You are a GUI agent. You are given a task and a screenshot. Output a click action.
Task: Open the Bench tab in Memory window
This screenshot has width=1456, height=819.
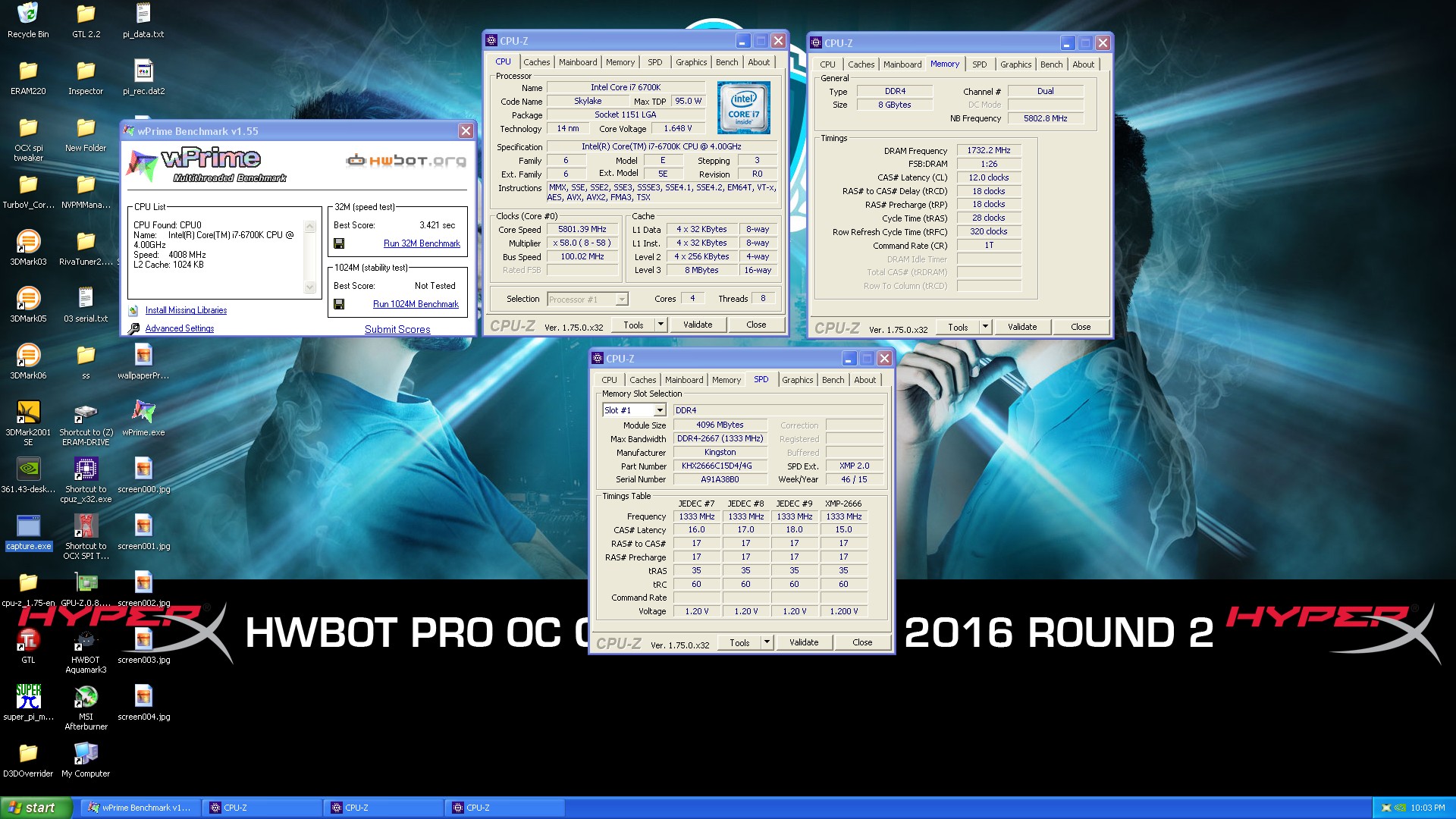1051,64
